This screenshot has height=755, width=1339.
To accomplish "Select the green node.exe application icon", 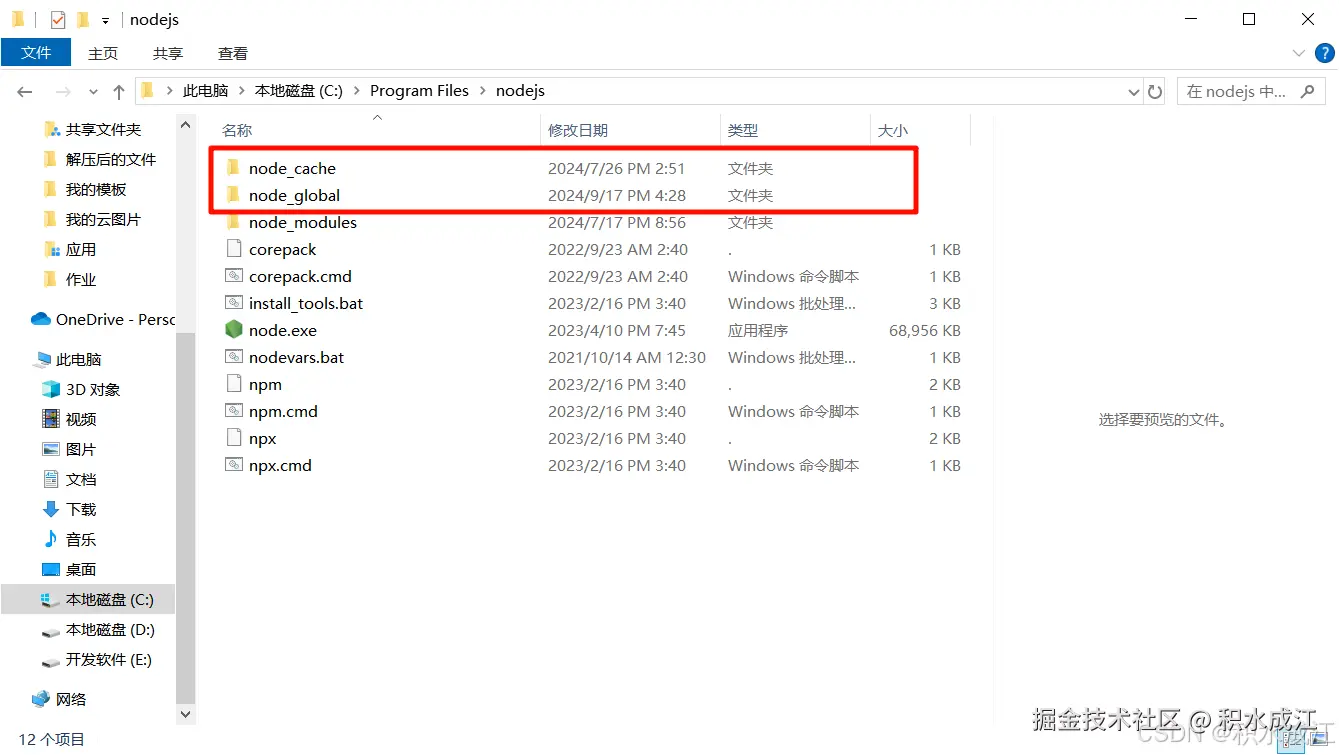I will (x=233, y=330).
